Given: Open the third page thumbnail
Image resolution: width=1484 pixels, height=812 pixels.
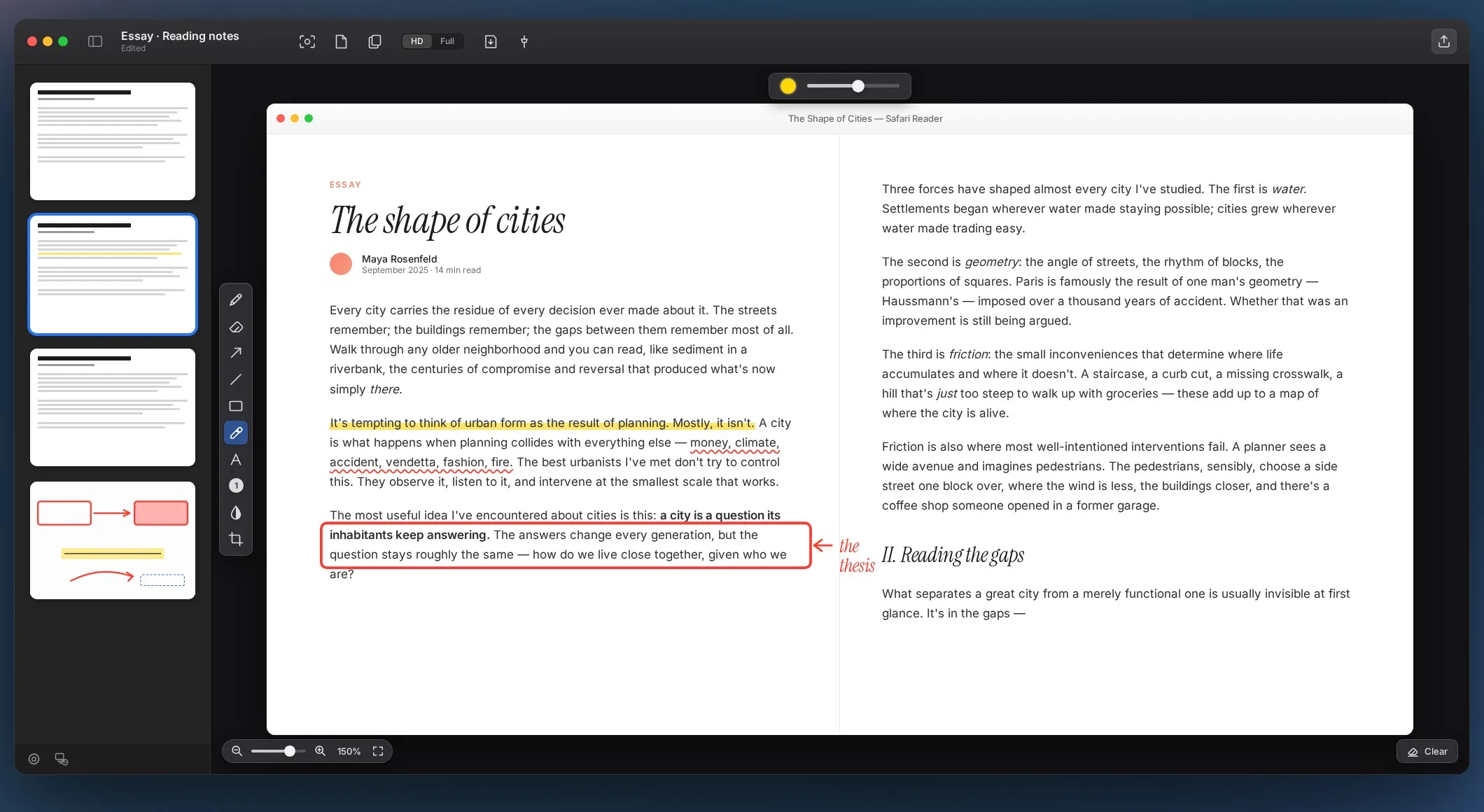Looking at the screenshot, I should [x=113, y=407].
